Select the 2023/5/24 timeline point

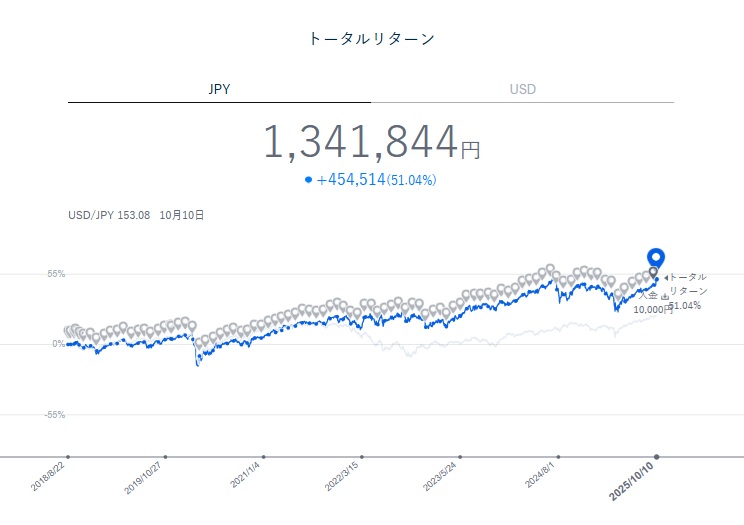460,457
